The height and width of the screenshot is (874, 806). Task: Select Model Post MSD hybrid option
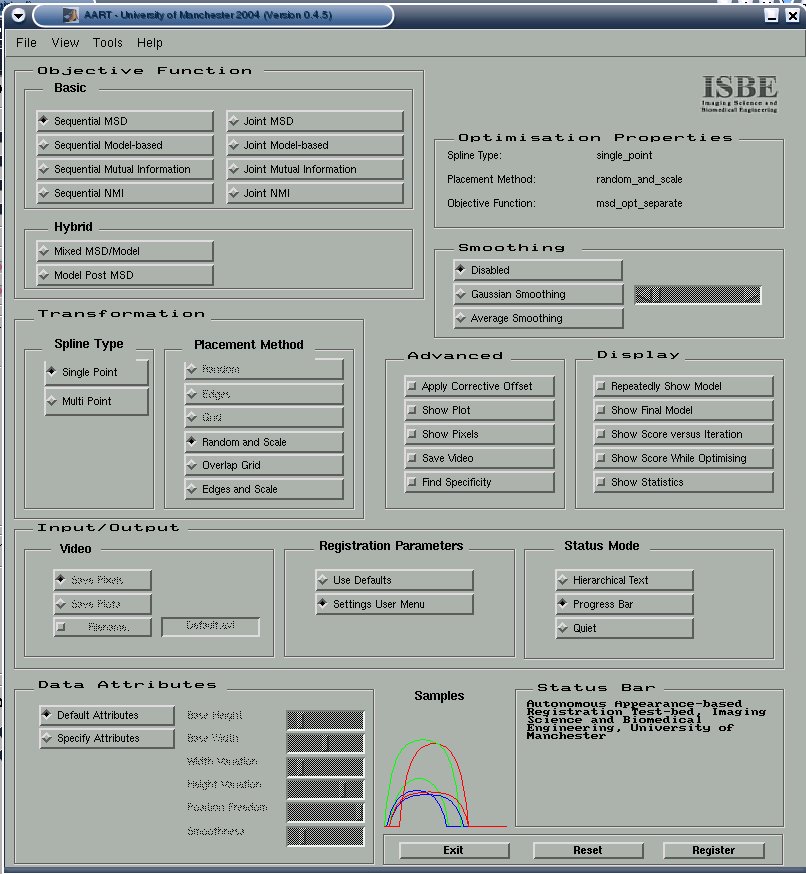coord(125,275)
